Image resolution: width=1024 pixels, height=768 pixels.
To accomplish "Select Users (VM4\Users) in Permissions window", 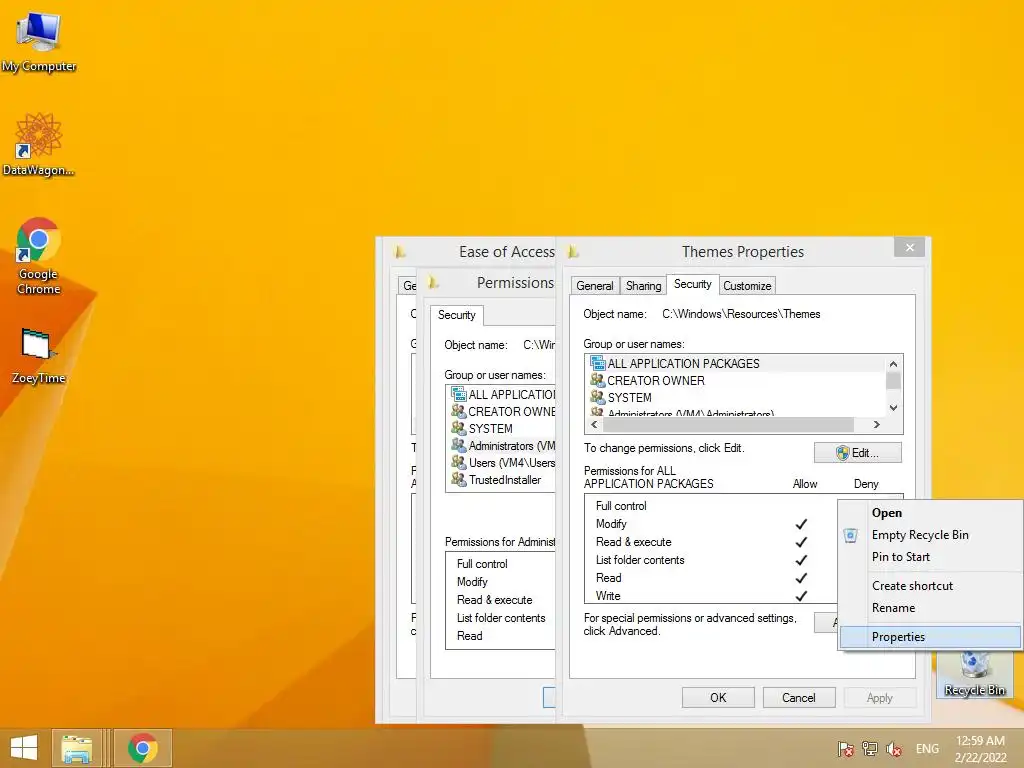I will coord(502,462).
